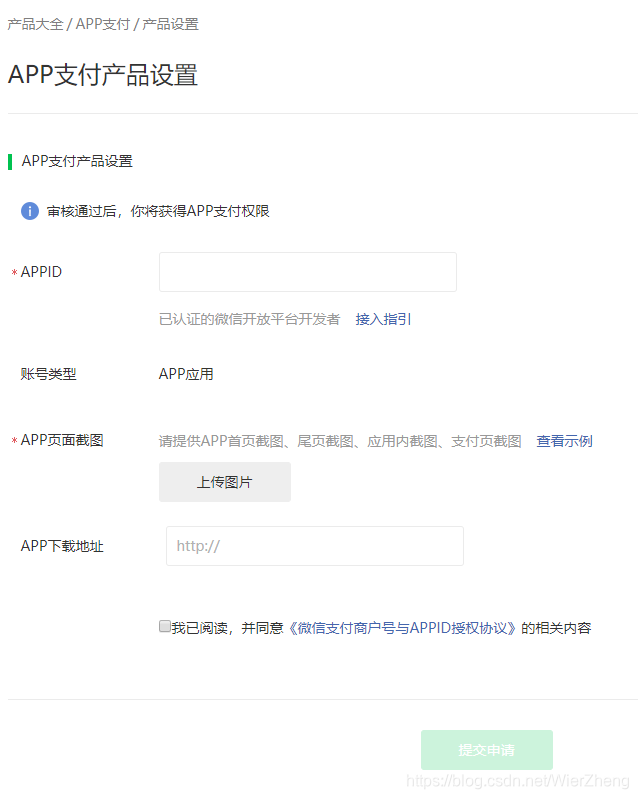Click the APP下载地址 label
638x799 pixels.
tap(62, 546)
